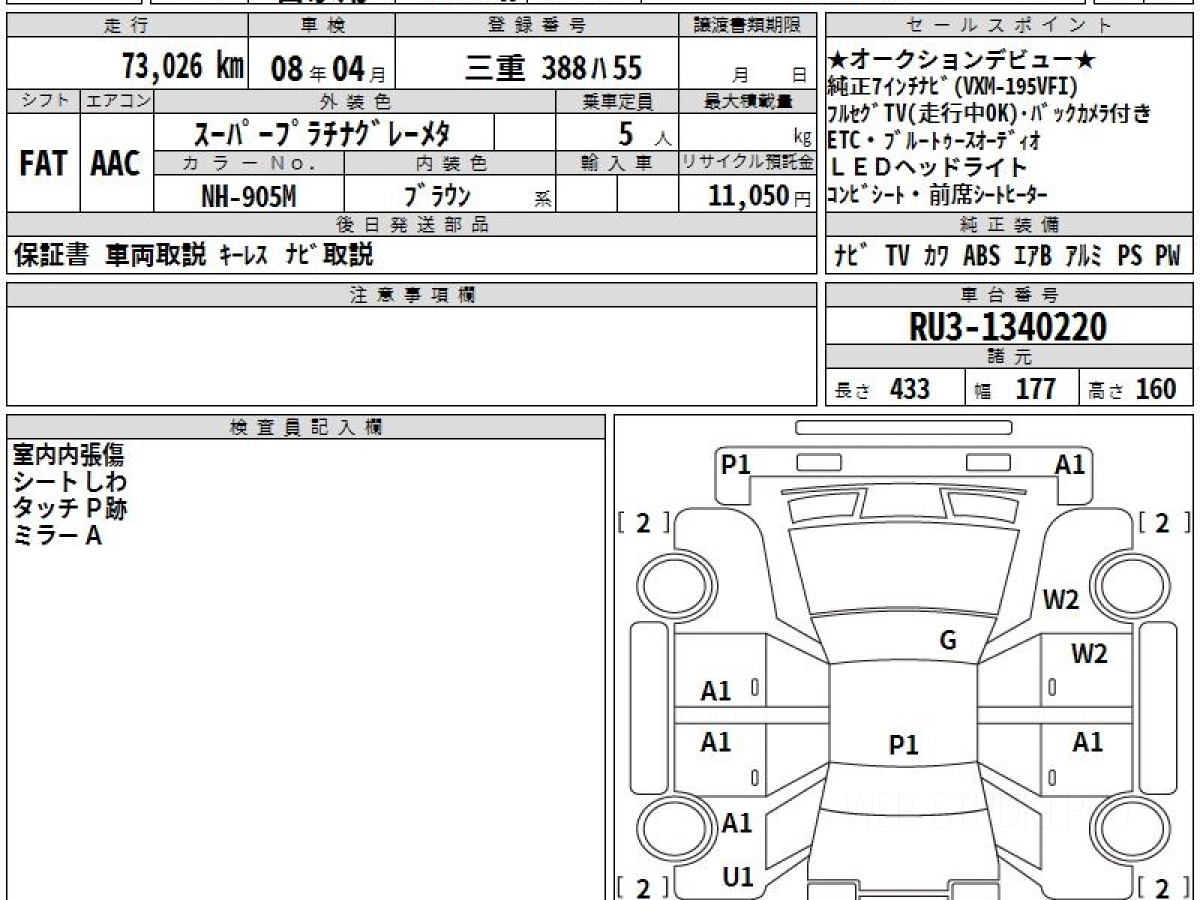The image size is (1200, 900).
Task: Select the FAT transmission value
Action: point(43,164)
